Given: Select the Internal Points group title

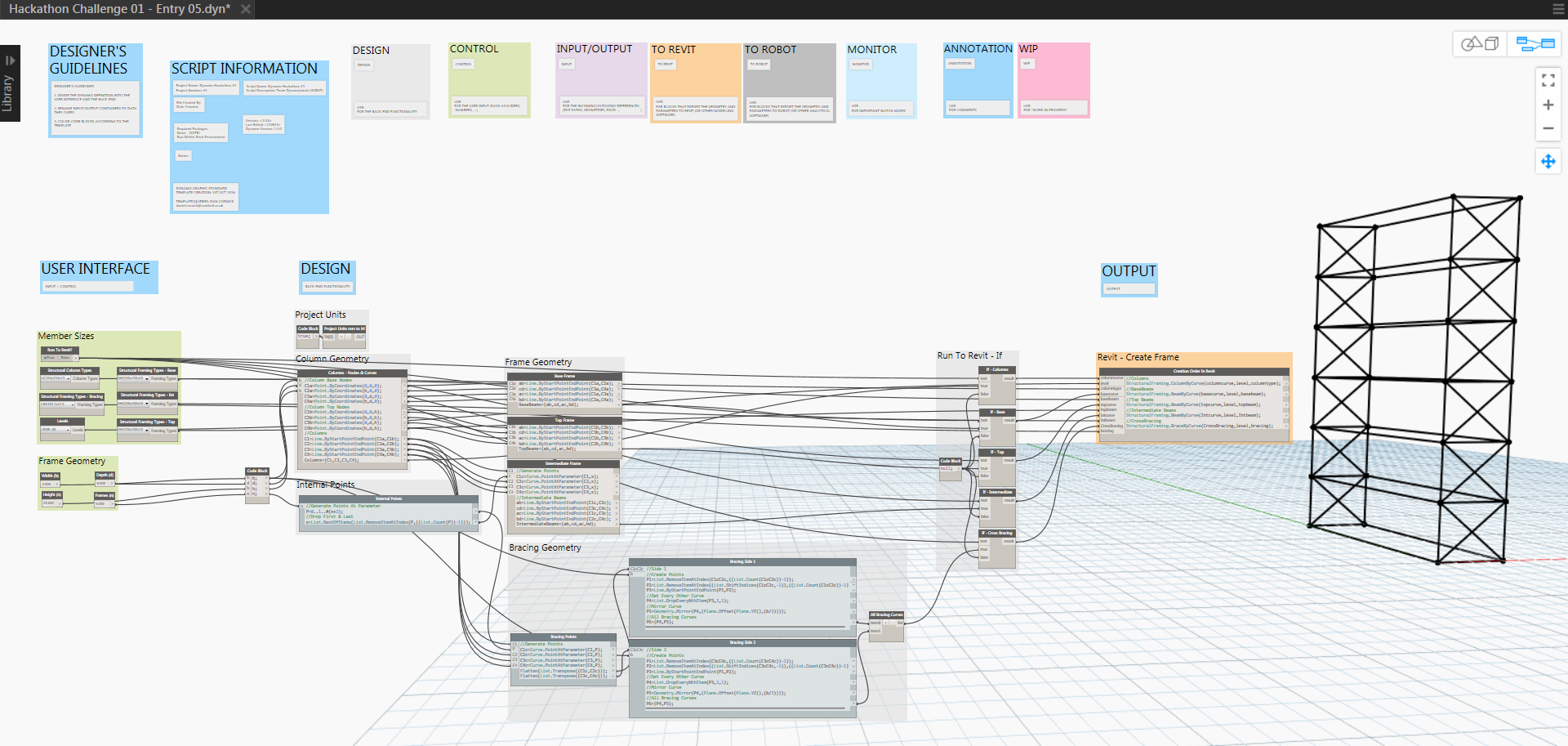Looking at the screenshot, I should point(325,485).
